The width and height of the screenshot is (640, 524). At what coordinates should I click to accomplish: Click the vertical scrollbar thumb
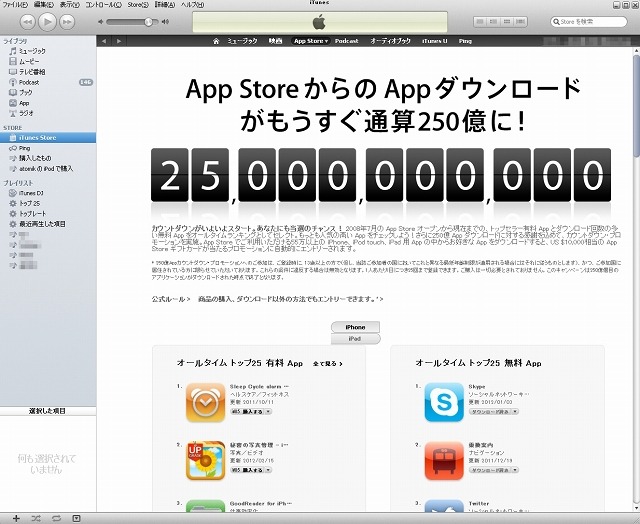[x=636, y=106]
